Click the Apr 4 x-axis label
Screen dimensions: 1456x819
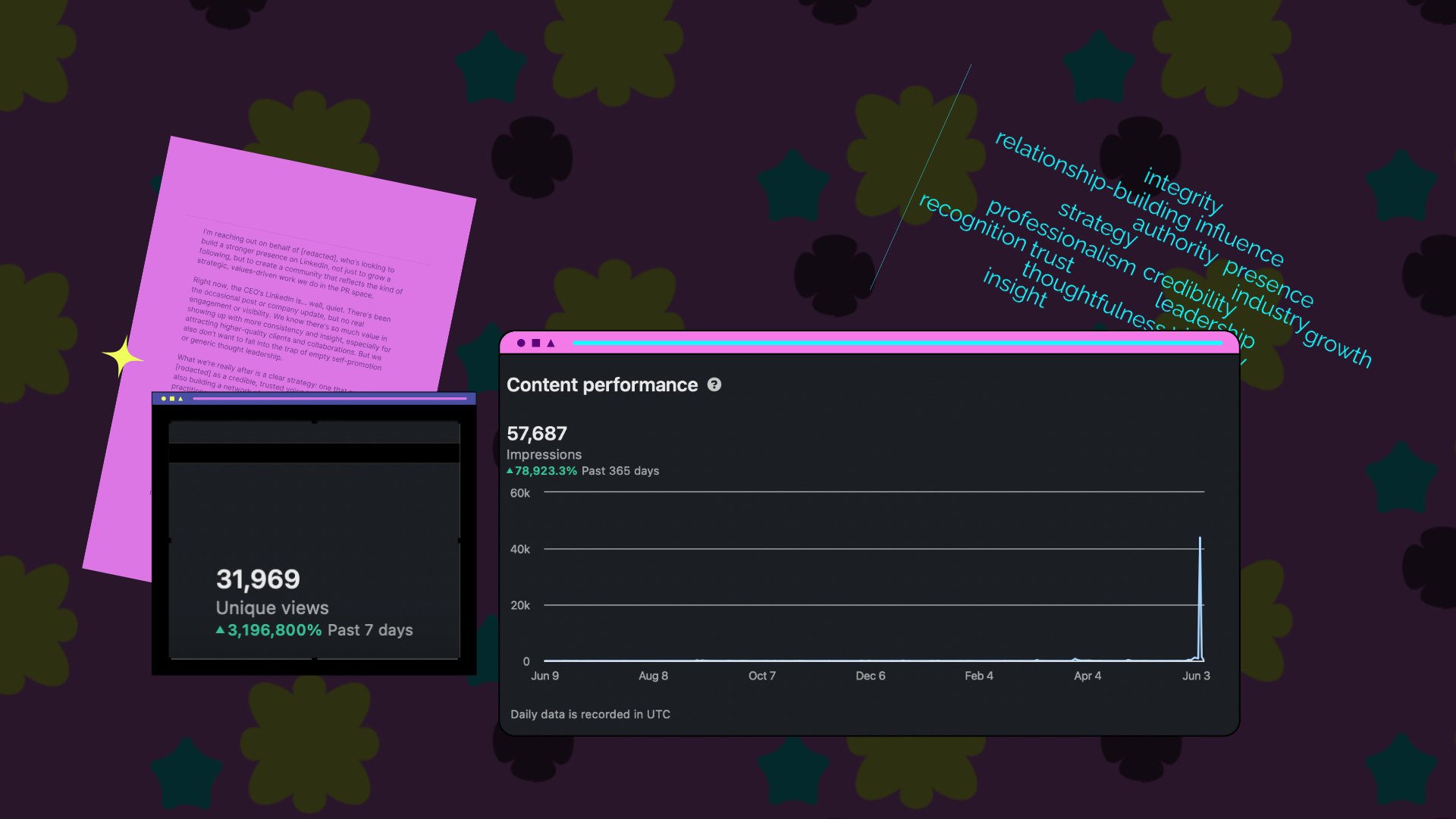click(1087, 676)
